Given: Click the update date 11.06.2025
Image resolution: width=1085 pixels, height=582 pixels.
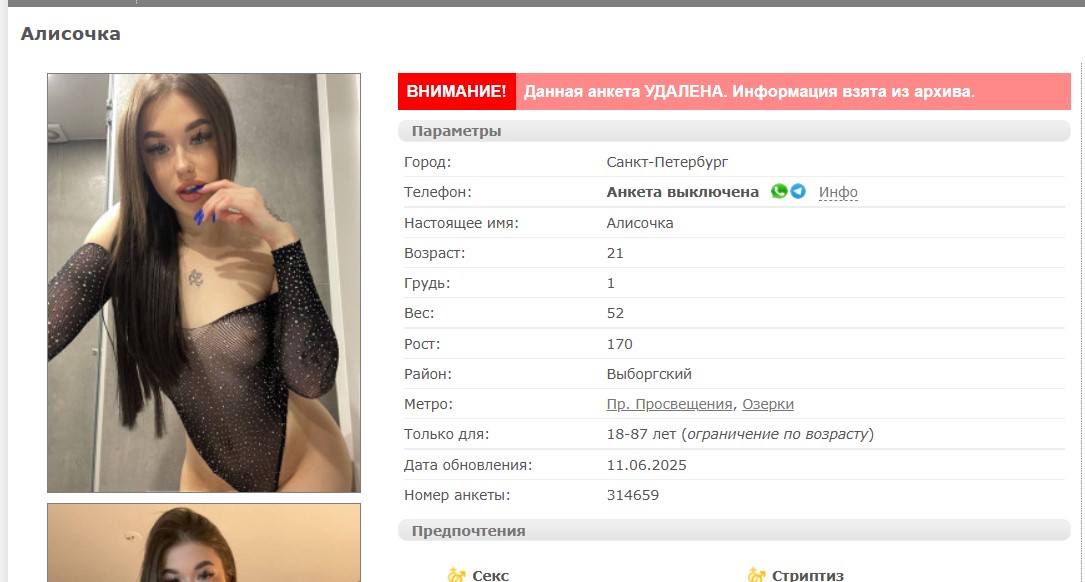Looking at the screenshot, I should click(646, 465).
